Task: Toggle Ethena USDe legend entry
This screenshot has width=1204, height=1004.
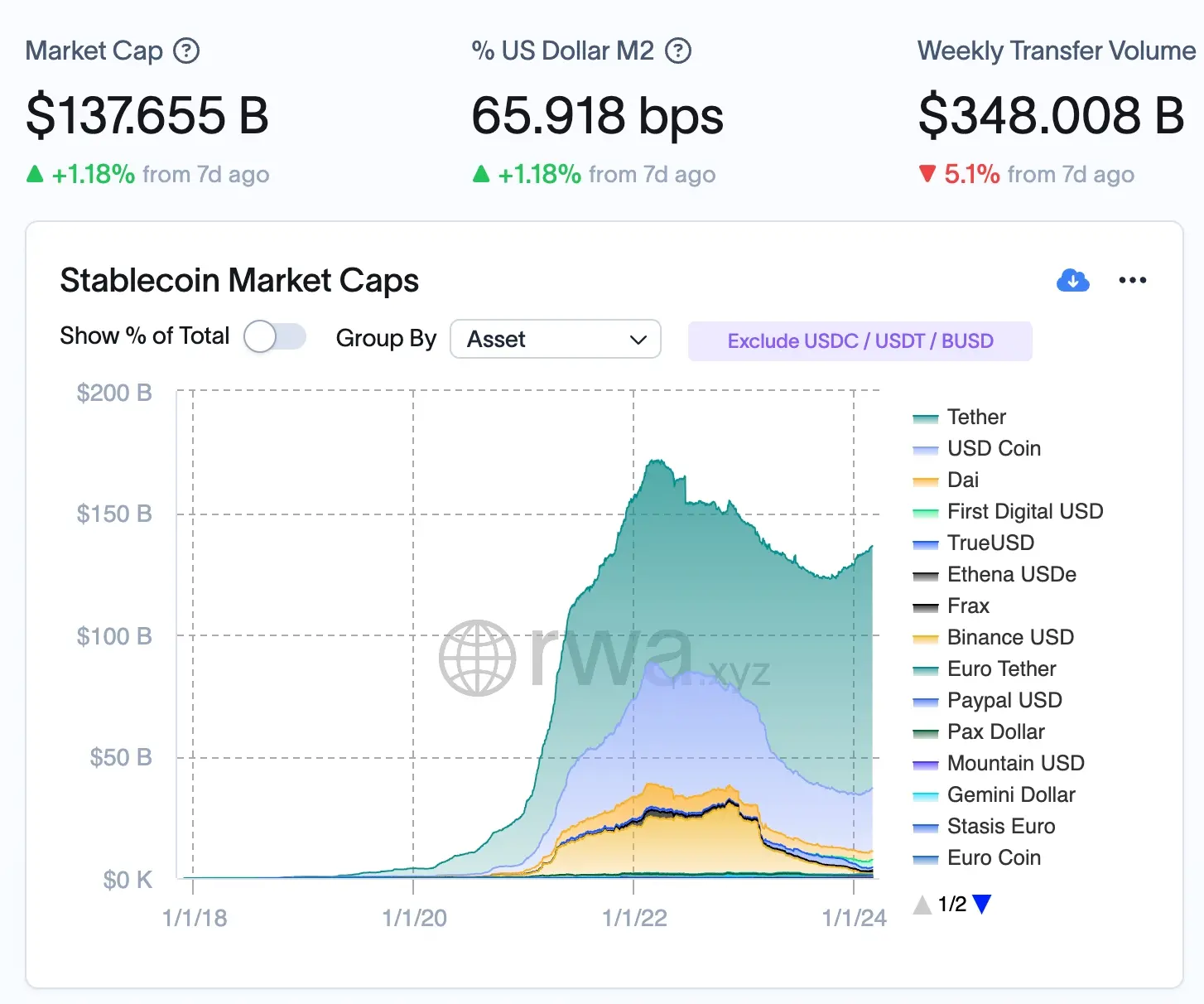Action: (x=994, y=574)
